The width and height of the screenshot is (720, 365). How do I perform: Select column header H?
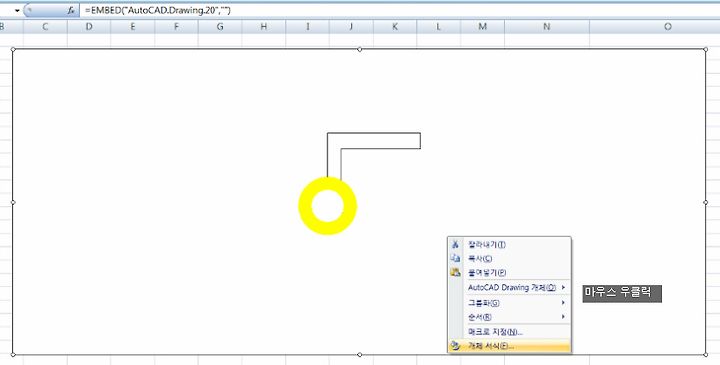coord(264,27)
